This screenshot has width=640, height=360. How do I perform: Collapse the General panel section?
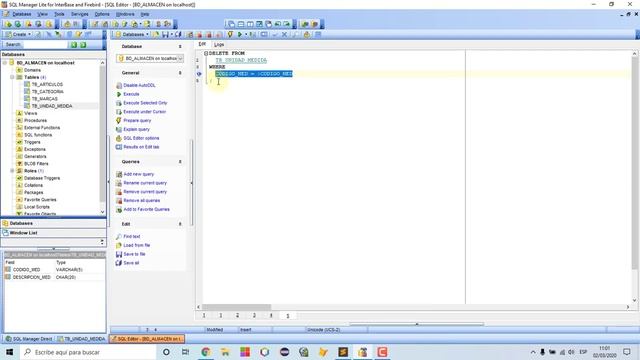click(180, 73)
